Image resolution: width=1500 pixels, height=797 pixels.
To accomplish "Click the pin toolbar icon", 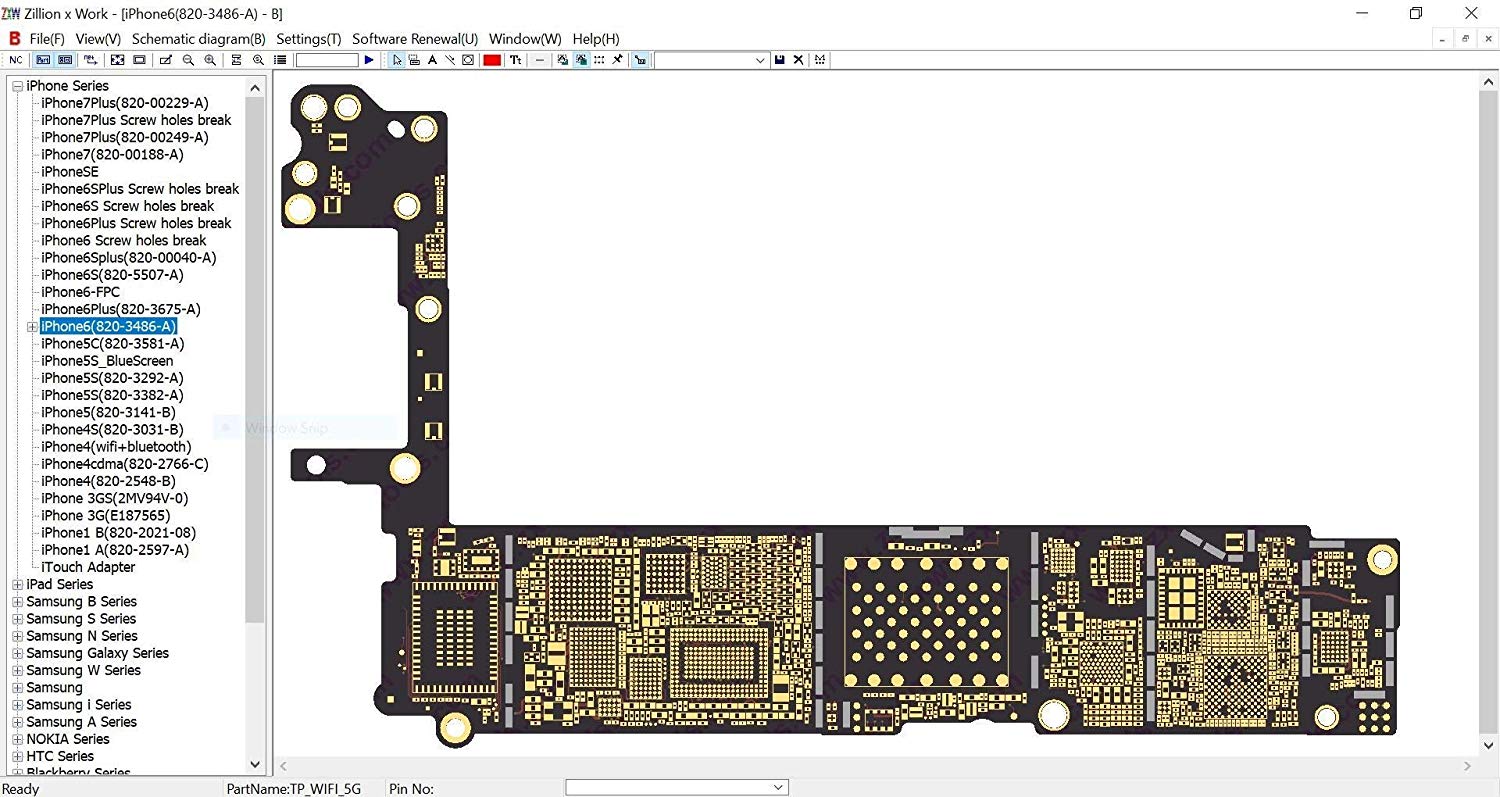I will pos(617,60).
